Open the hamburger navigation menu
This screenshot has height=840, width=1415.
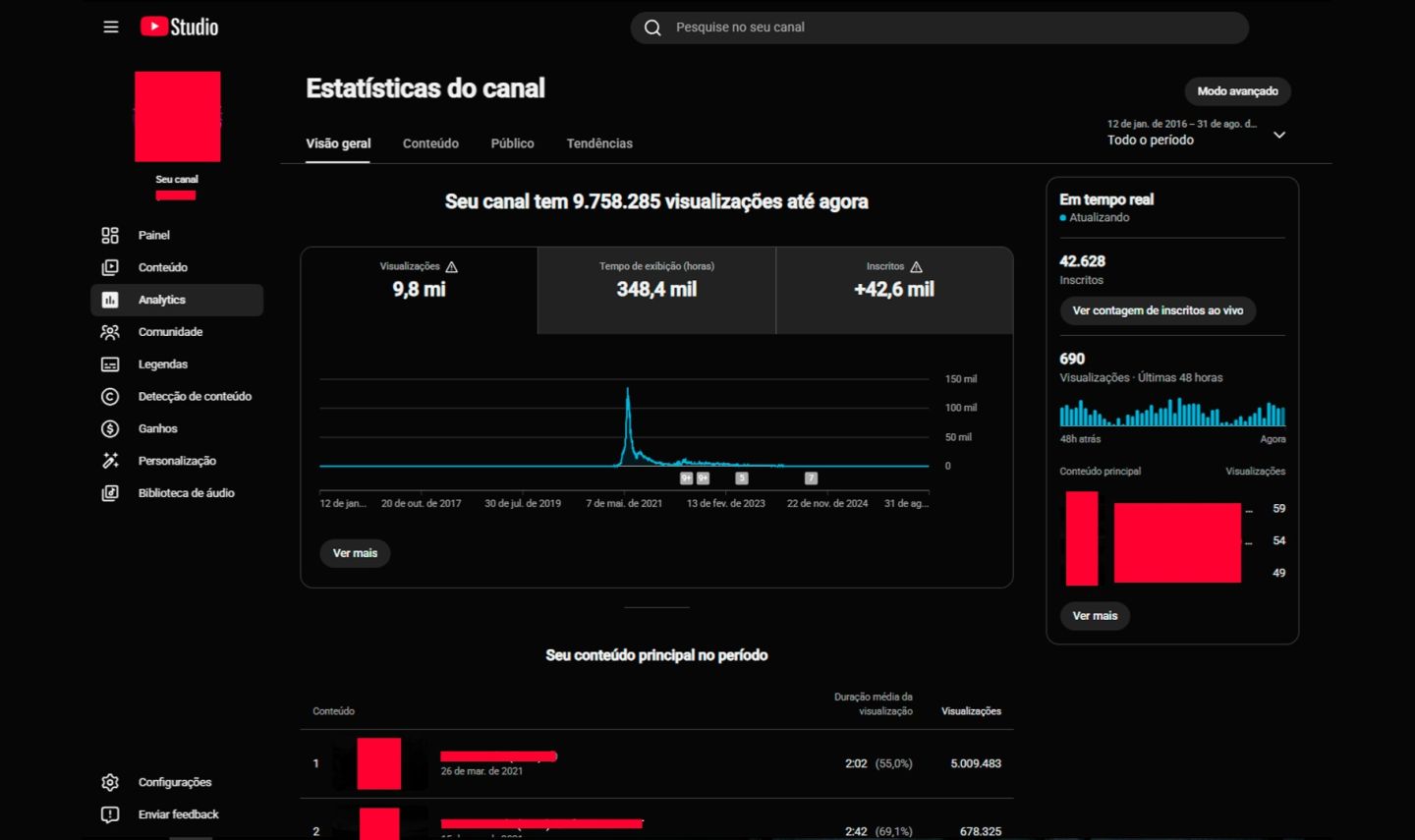pos(111,28)
